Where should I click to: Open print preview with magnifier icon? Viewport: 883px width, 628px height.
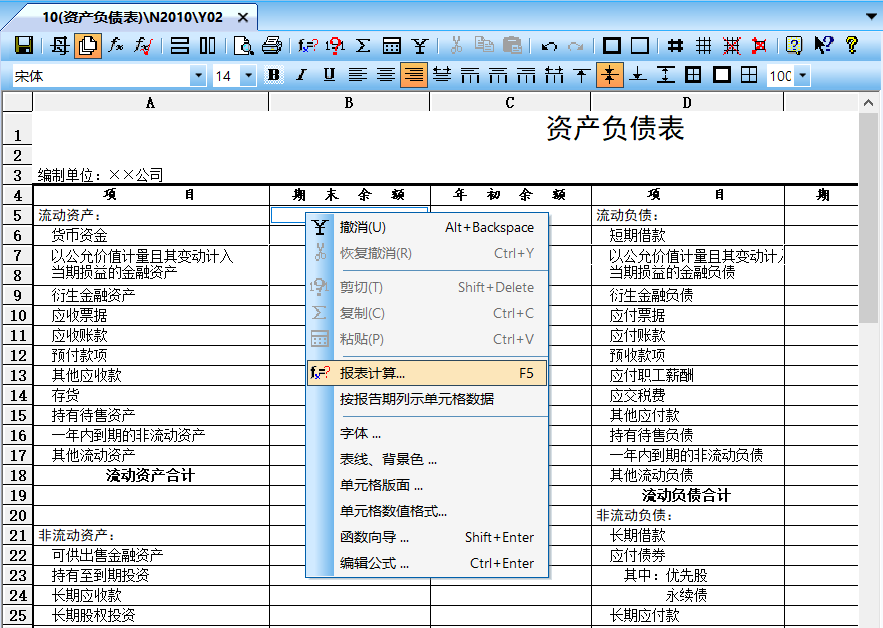pyautogui.click(x=242, y=45)
